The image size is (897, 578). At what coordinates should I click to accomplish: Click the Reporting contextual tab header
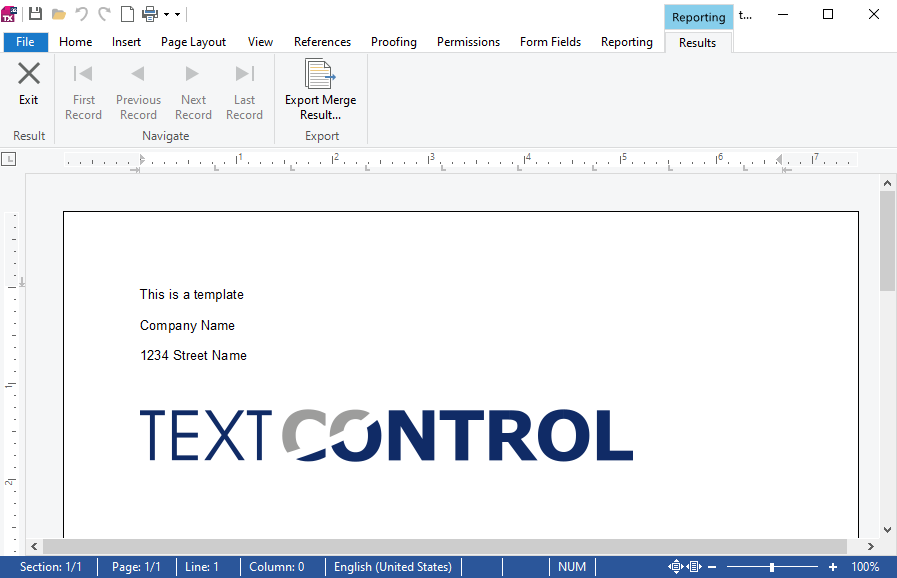tap(698, 17)
